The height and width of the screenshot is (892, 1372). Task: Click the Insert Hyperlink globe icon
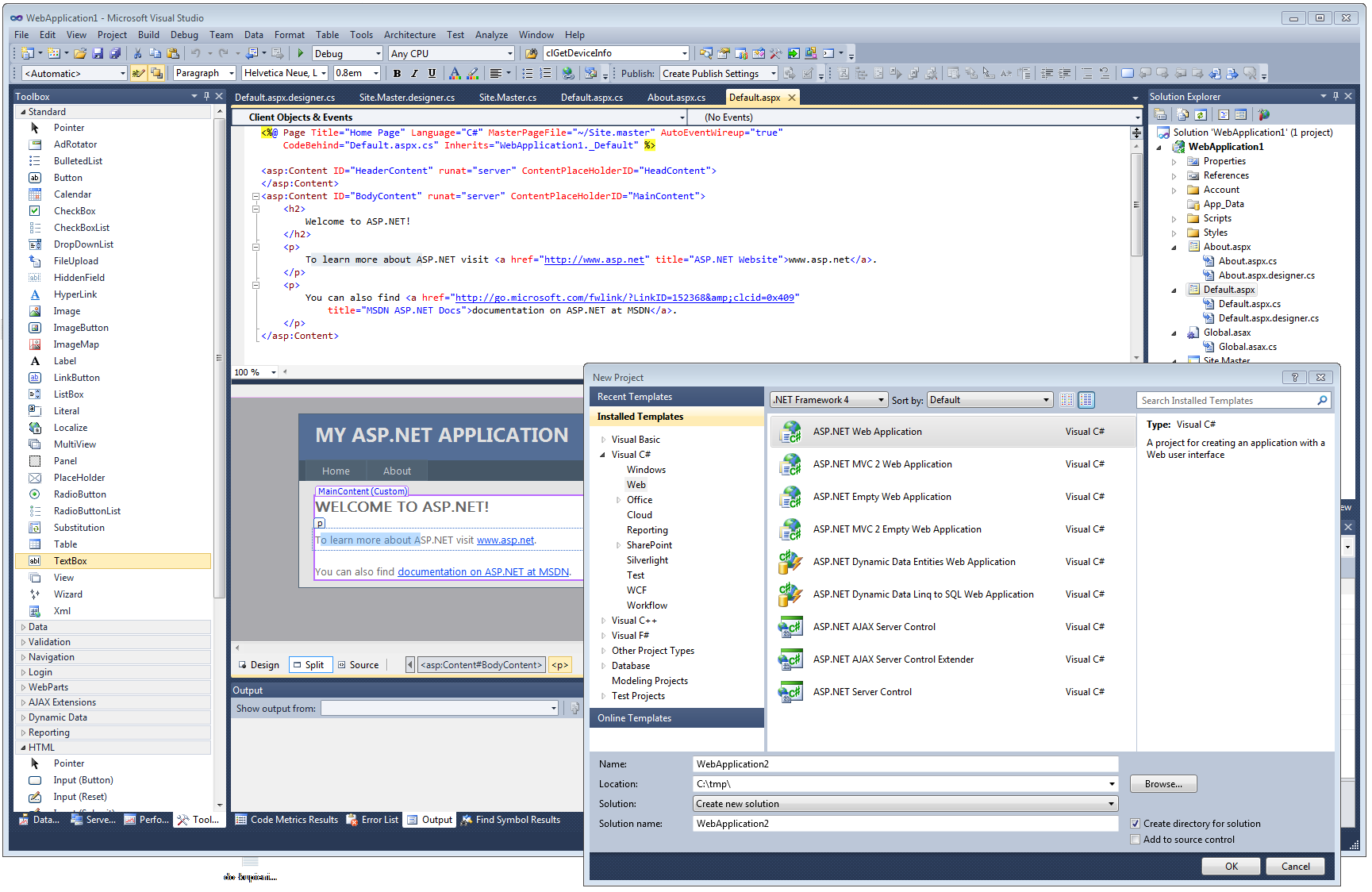tap(568, 73)
